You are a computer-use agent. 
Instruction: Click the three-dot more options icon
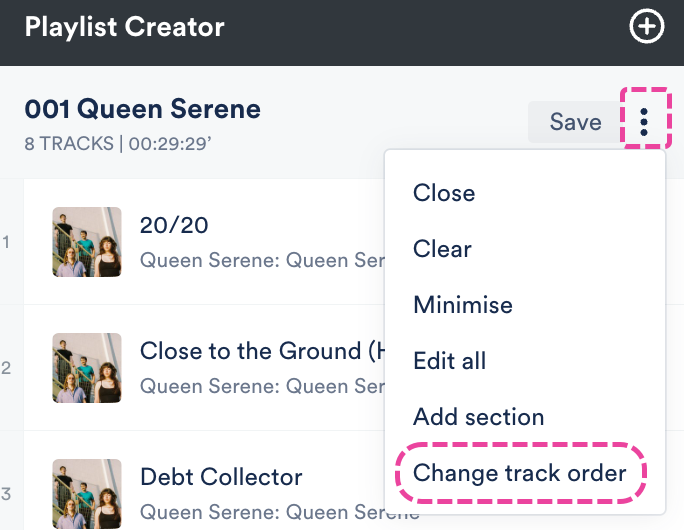pyautogui.click(x=645, y=122)
